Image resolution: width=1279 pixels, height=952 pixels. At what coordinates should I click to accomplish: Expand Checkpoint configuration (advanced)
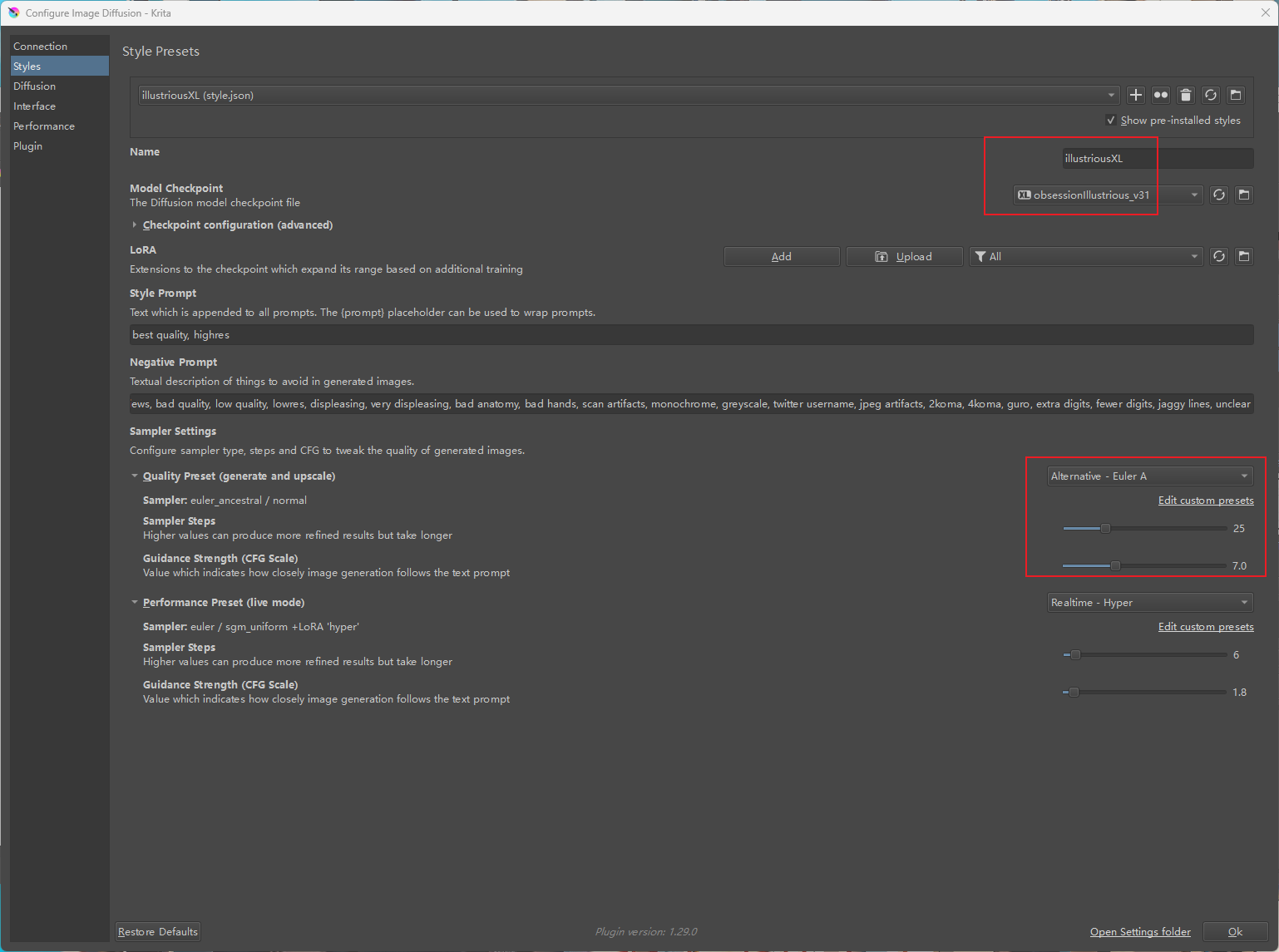tap(232, 224)
